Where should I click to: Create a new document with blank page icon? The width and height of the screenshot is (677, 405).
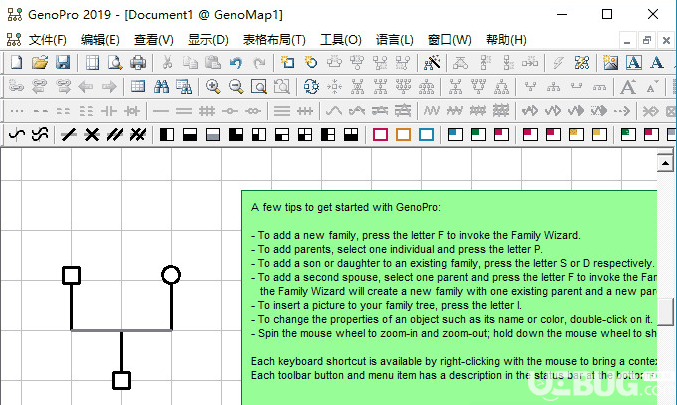coord(16,63)
